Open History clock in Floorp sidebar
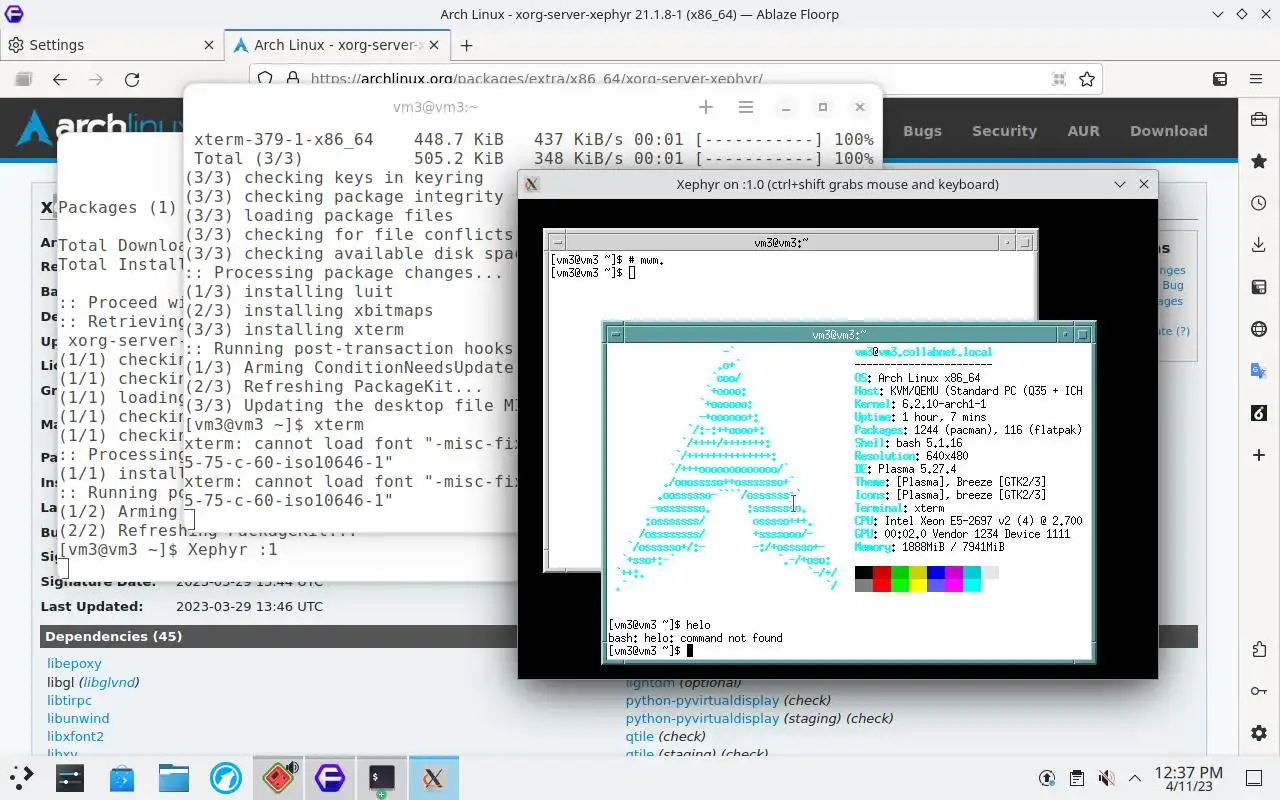 [x=1259, y=203]
